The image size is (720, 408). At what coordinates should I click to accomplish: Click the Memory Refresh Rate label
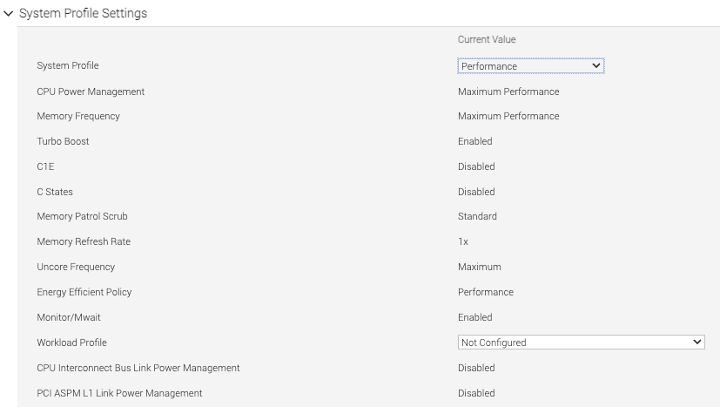[84, 242]
